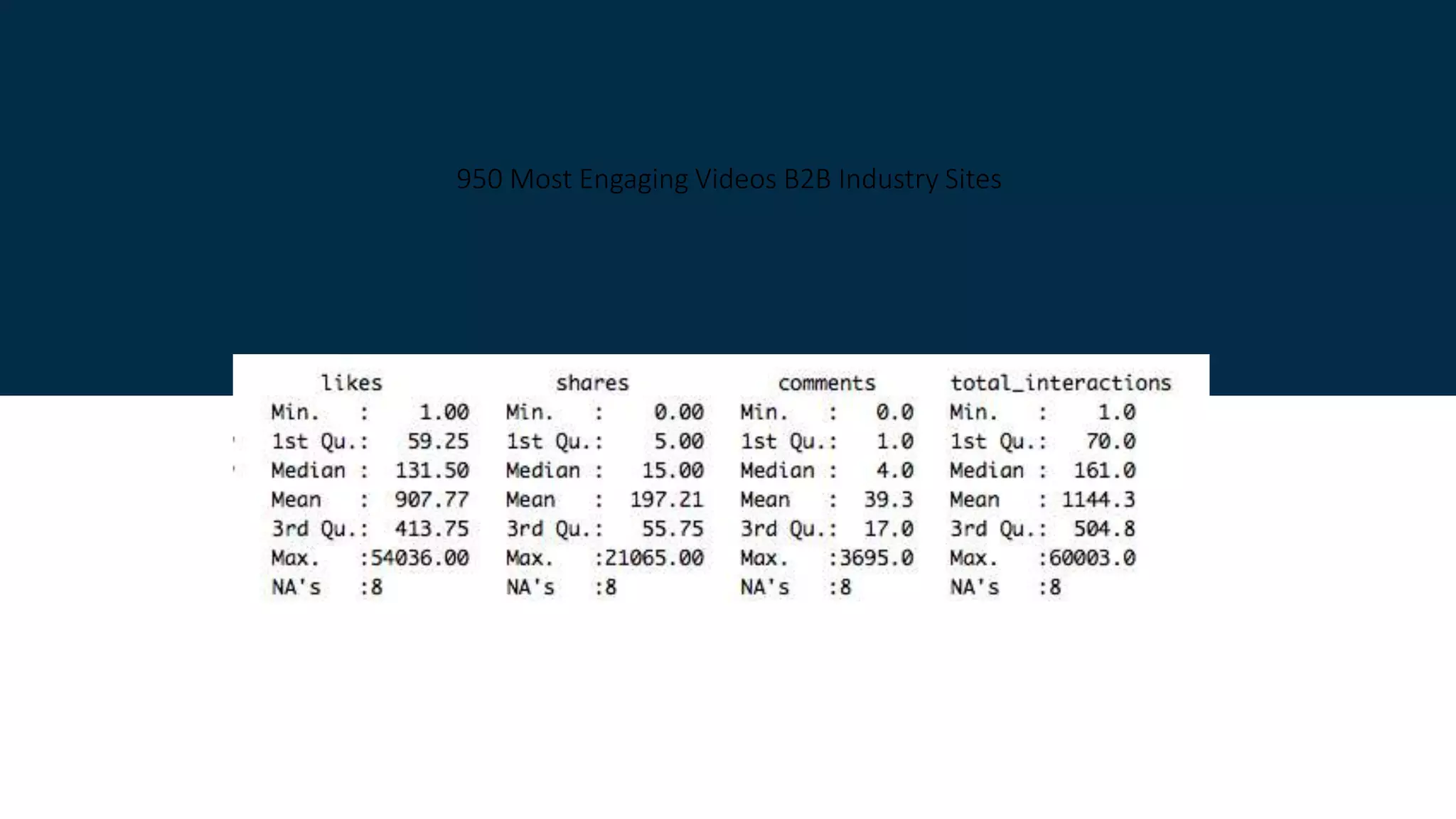Select the "likes" column header

[351, 383]
